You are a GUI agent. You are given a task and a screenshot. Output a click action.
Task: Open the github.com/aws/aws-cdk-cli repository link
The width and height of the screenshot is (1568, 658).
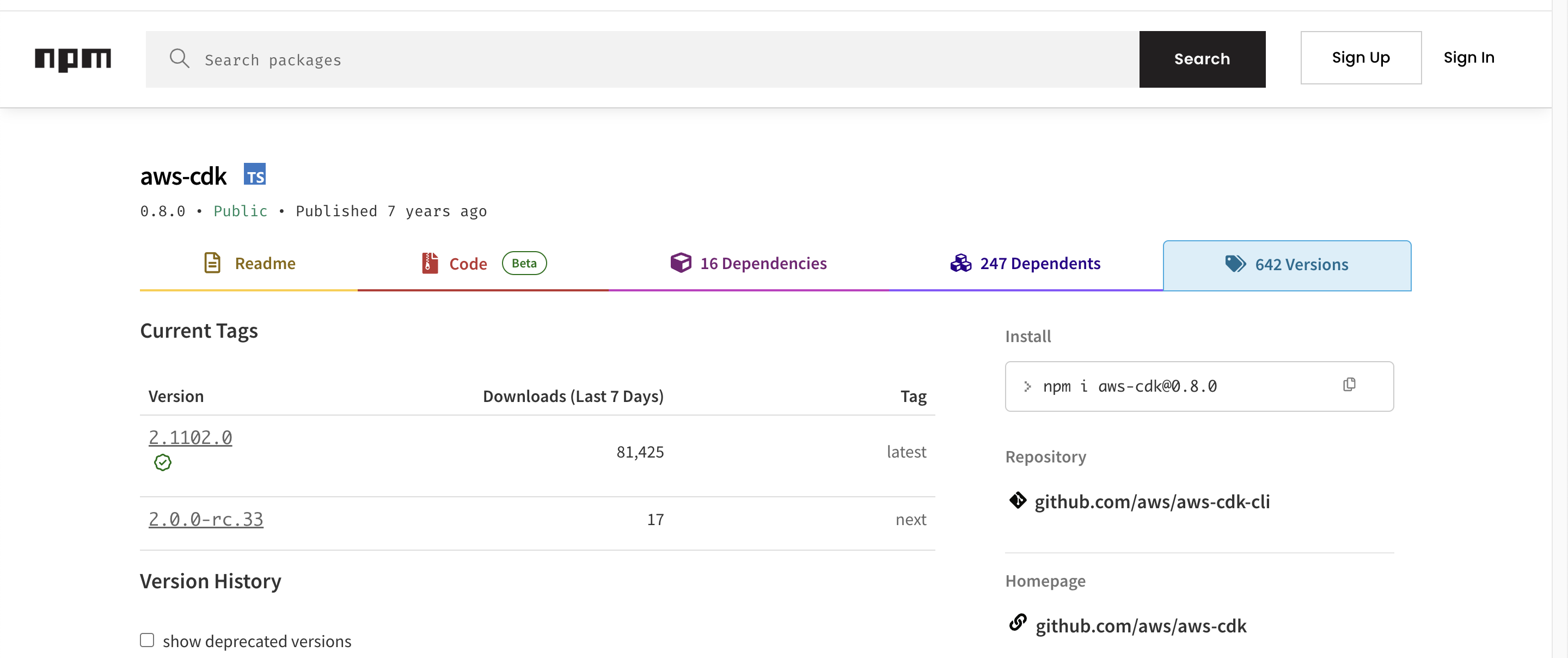[1151, 502]
